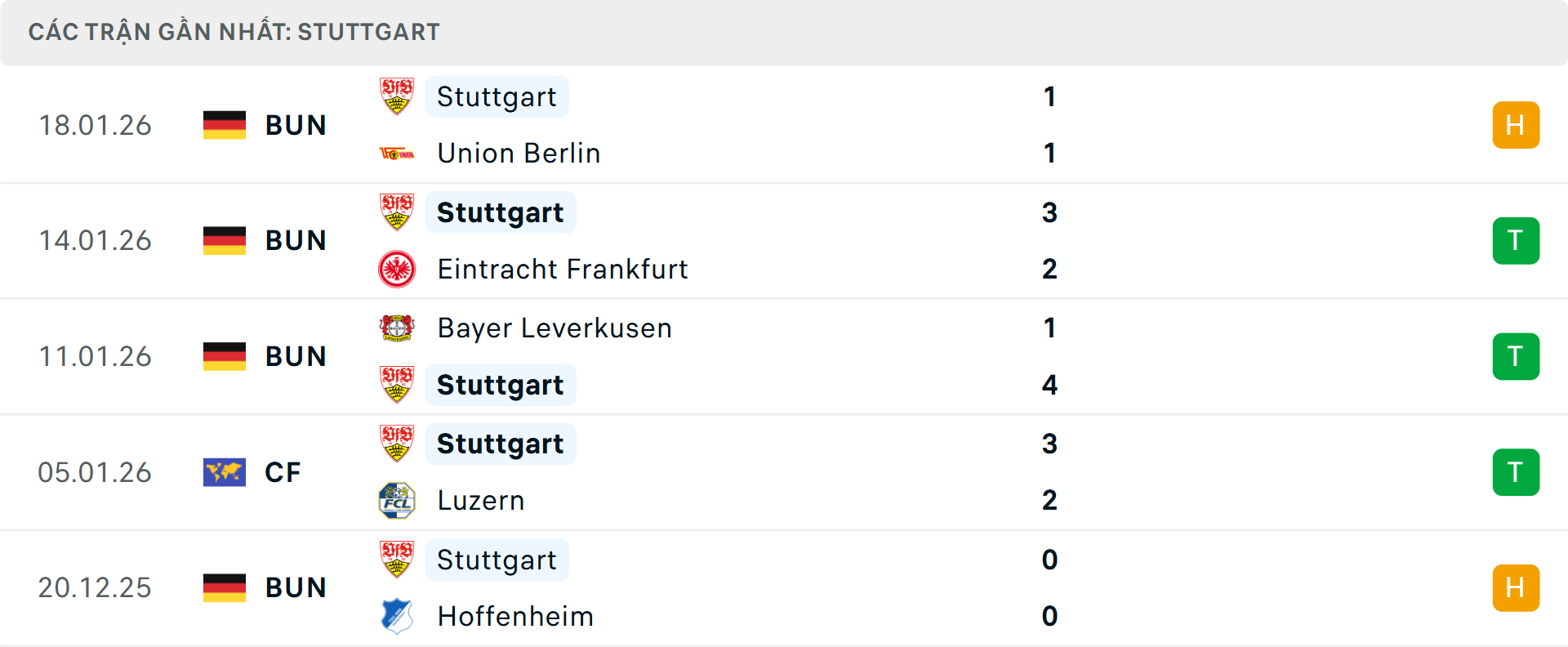Click the Hoffenheim club crest
Viewport: 1568px width, 647px height.
tap(397, 616)
